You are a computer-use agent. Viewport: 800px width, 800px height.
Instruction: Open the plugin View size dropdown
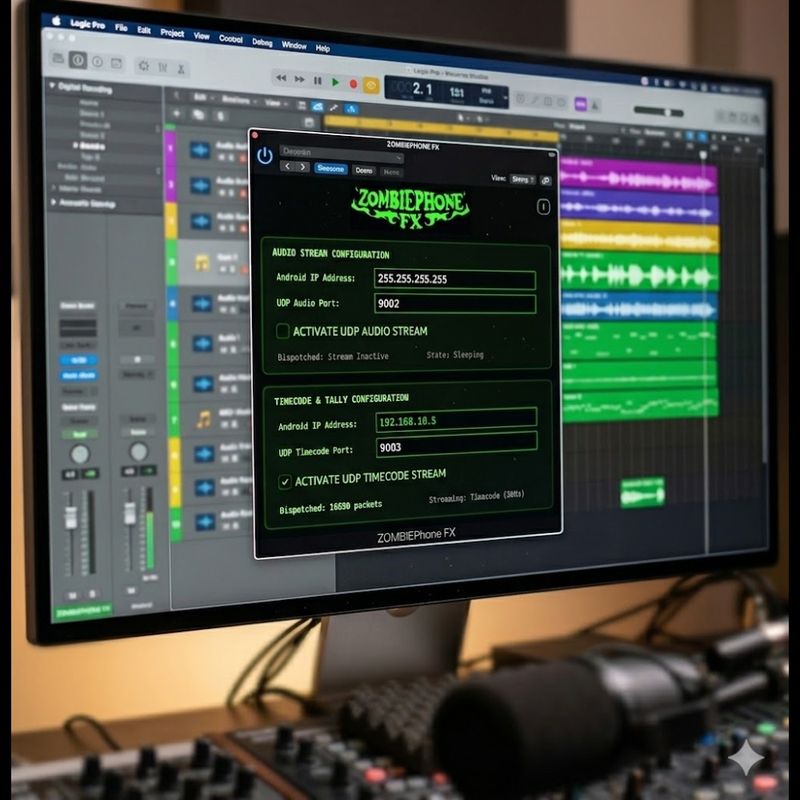[x=522, y=179]
